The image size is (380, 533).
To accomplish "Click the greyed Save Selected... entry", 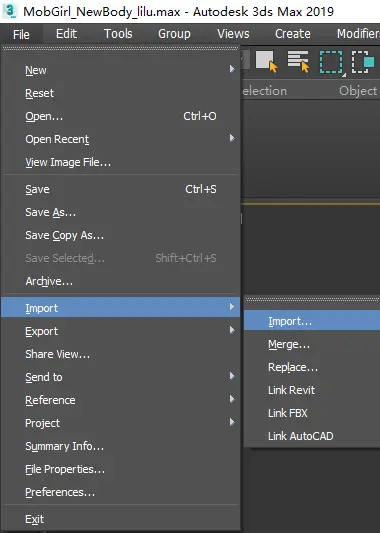I will pyautogui.click(x=121, y=258).
